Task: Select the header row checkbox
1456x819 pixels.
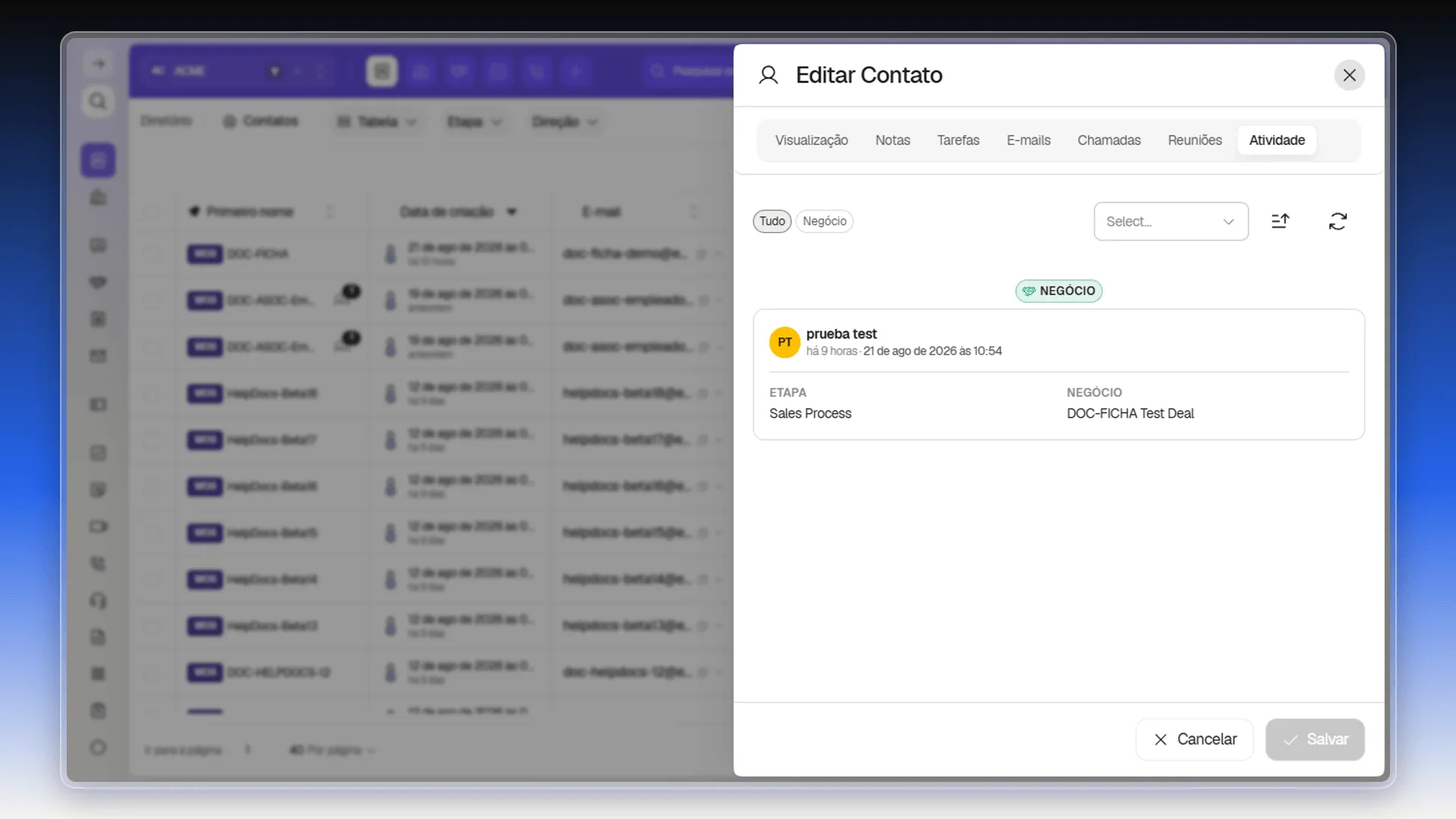Action: (152, 212)
